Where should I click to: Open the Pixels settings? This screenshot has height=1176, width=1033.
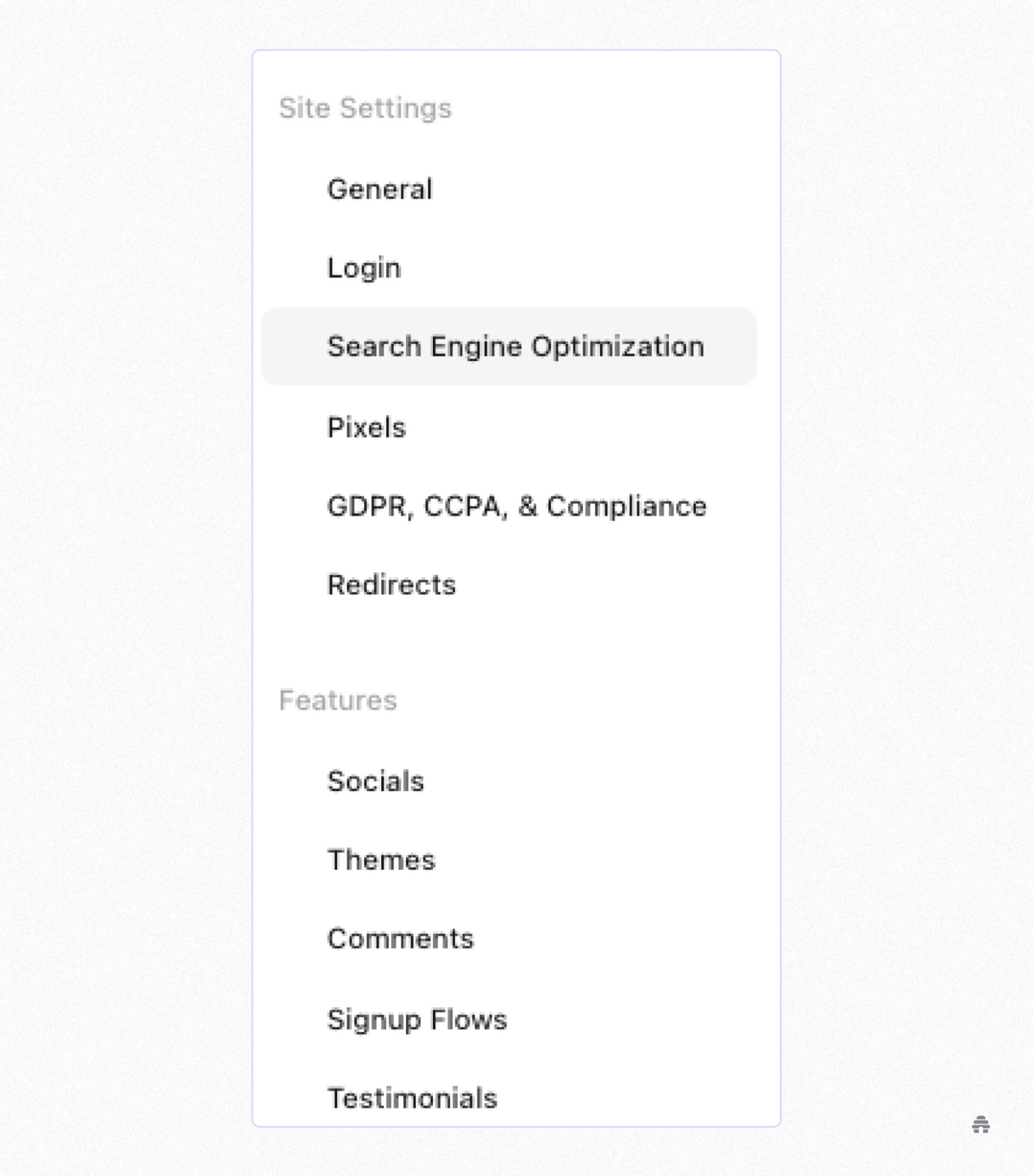point(367,427)
